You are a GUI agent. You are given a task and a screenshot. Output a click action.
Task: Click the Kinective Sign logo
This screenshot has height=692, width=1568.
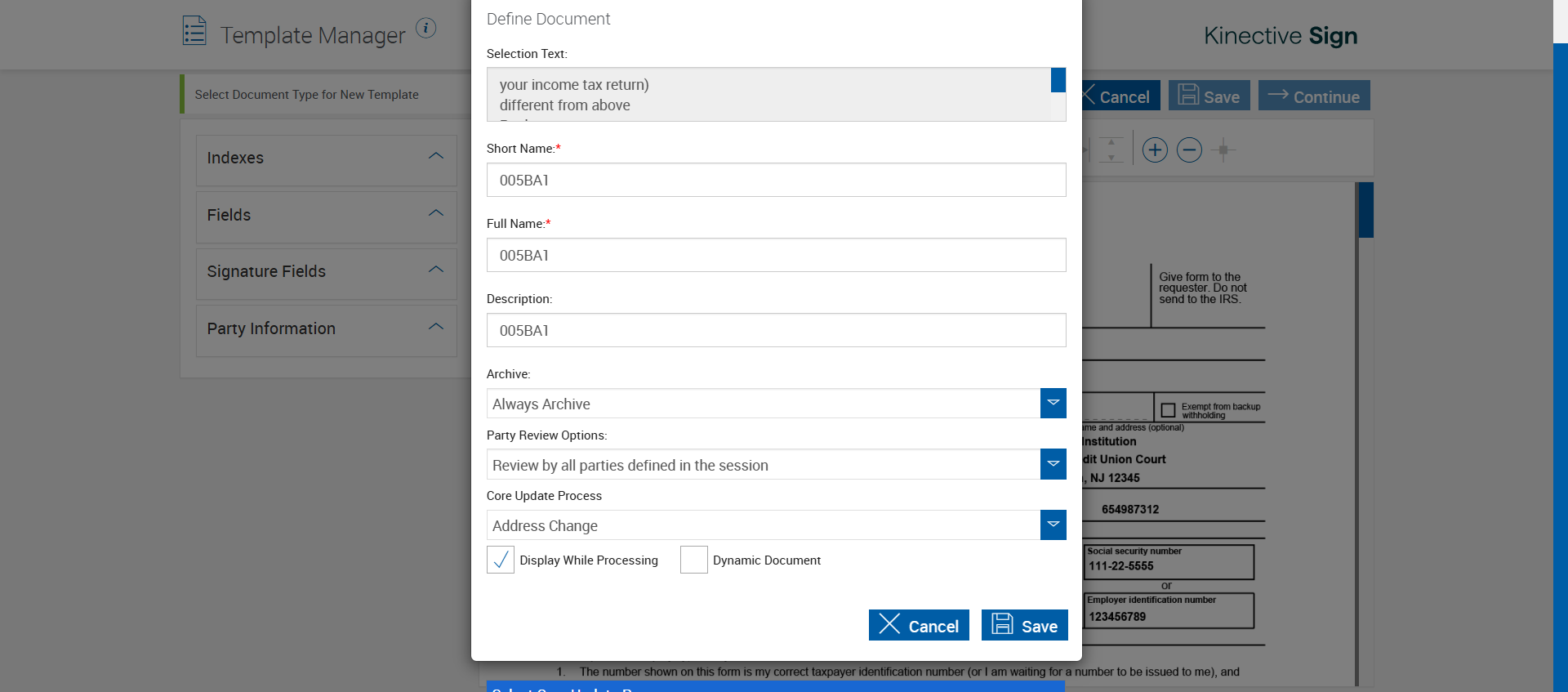[x=1281, y=35]
